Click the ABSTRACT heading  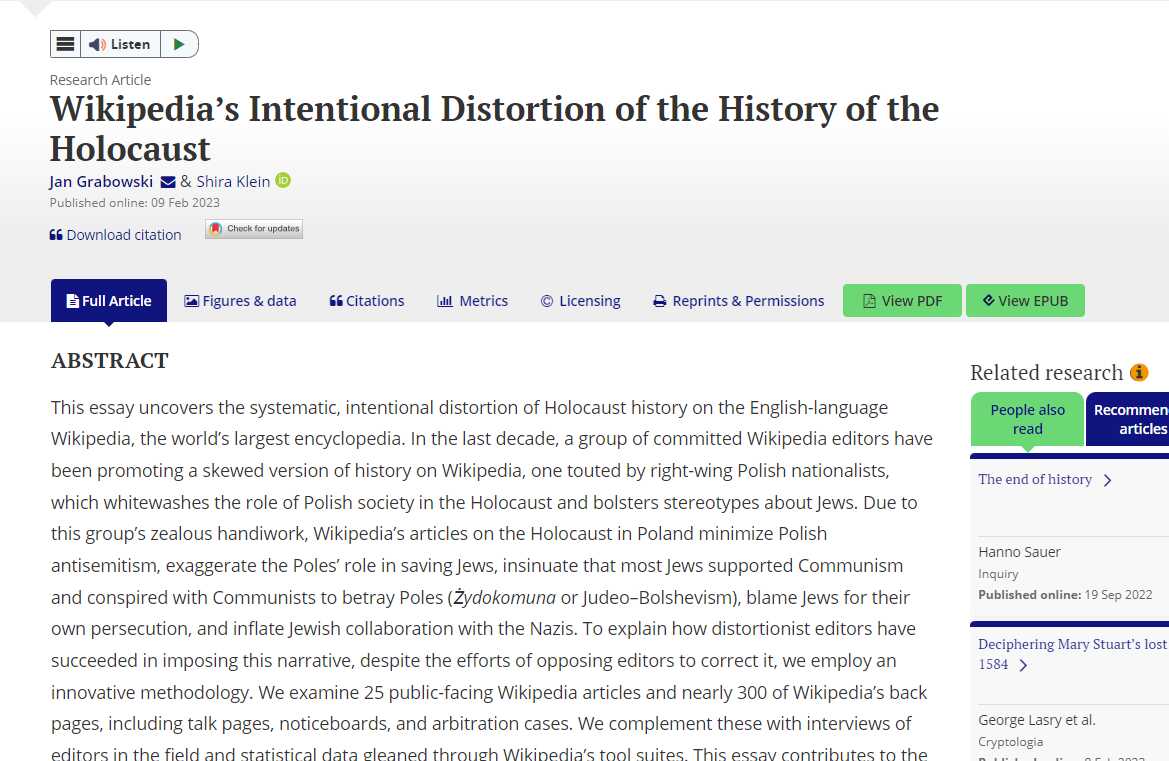coord(110,361)
